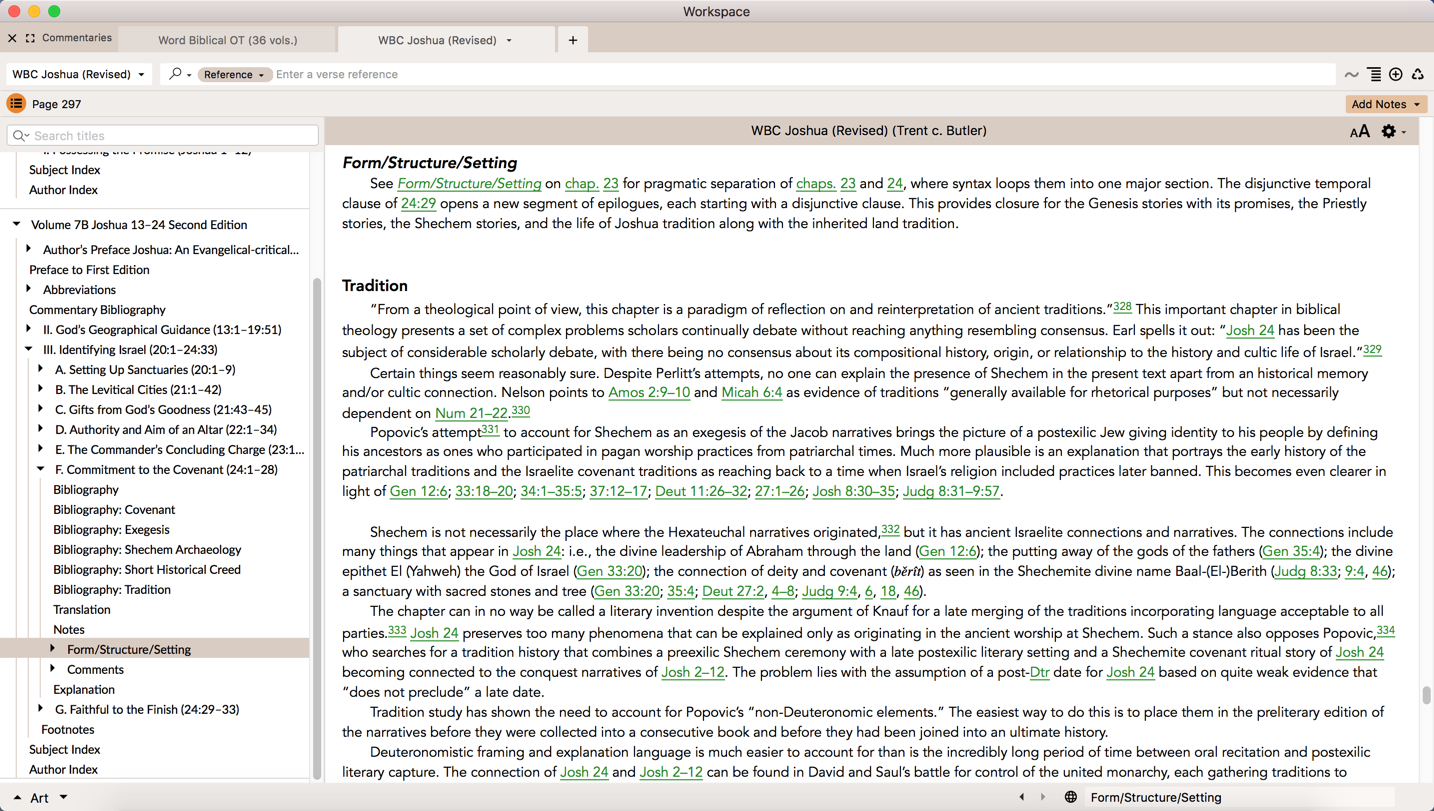This screenshot has width=1434, height=811.
Task: Expand G. Faithful to the Finish (24:29–33)
Action: tap(40, 709)
